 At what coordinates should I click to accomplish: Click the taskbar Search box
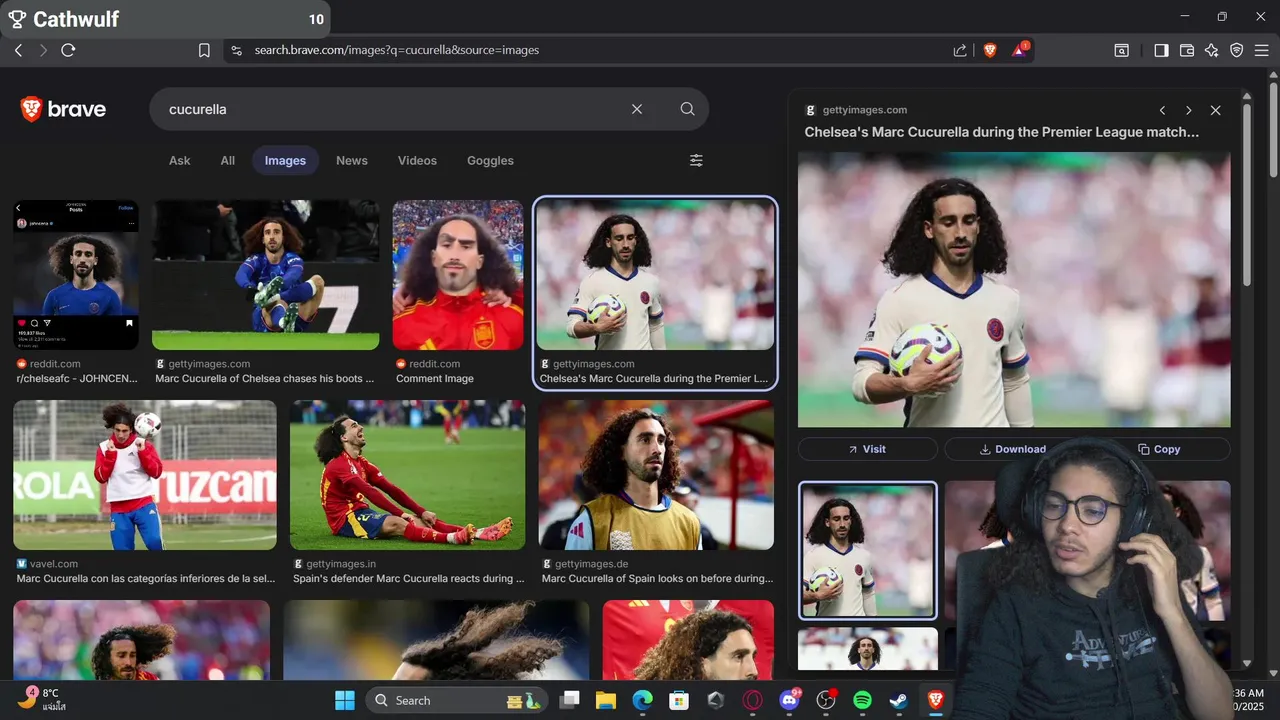coord(457,700)
